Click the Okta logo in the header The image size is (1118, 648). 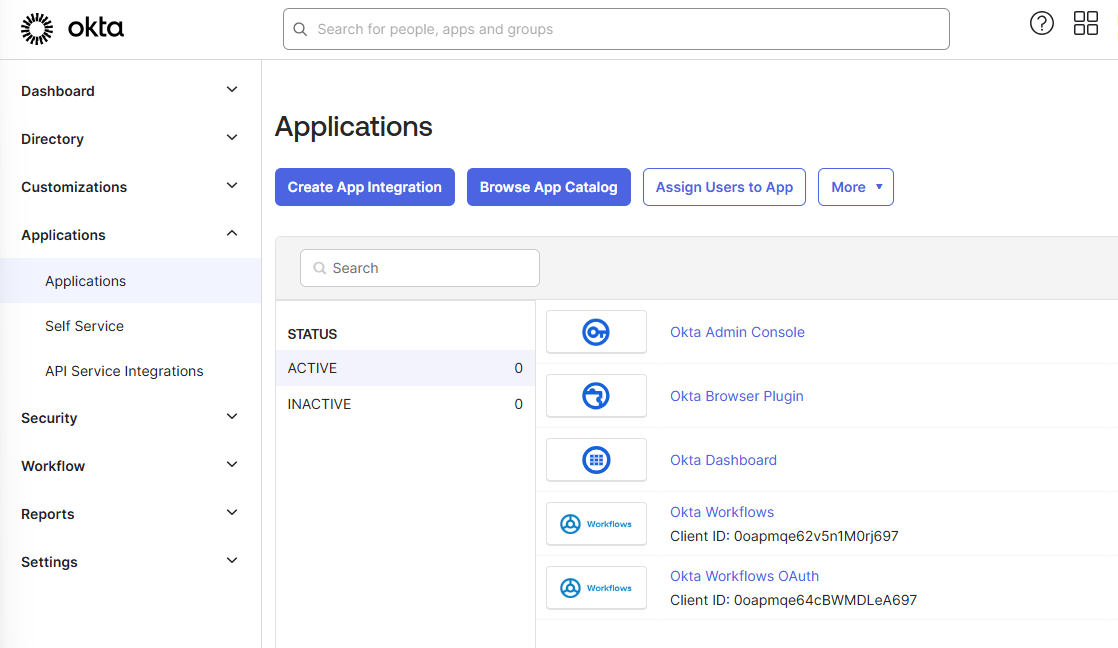click(x=72, y=29)
